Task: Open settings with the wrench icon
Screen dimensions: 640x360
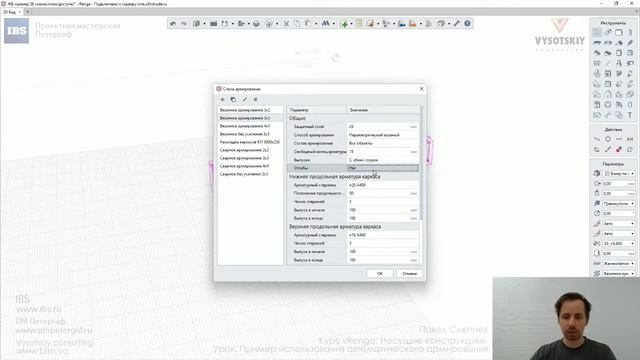Action: point(457,24)
